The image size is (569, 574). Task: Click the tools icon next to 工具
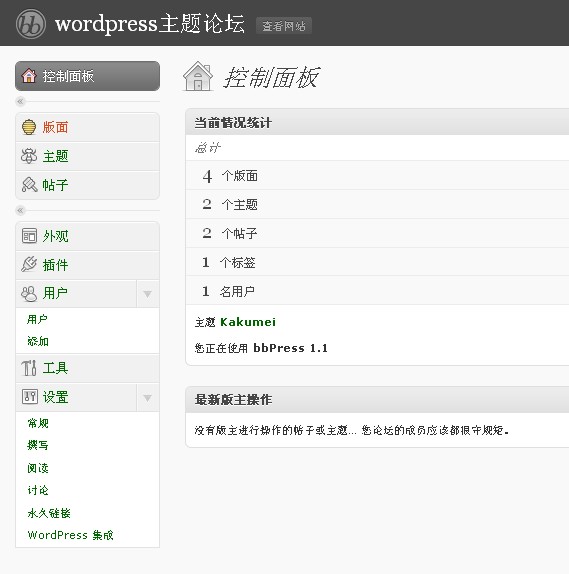coord(29,368)
